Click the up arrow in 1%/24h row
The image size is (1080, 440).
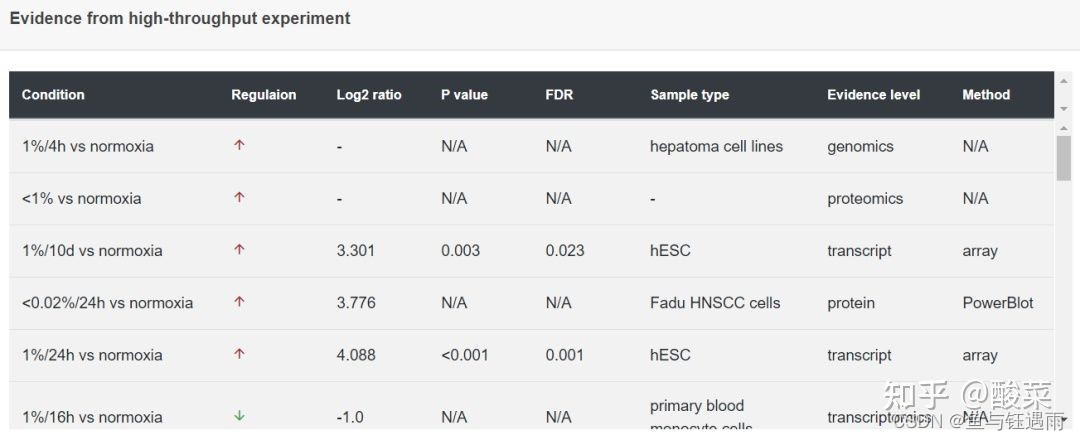(239, 353)
